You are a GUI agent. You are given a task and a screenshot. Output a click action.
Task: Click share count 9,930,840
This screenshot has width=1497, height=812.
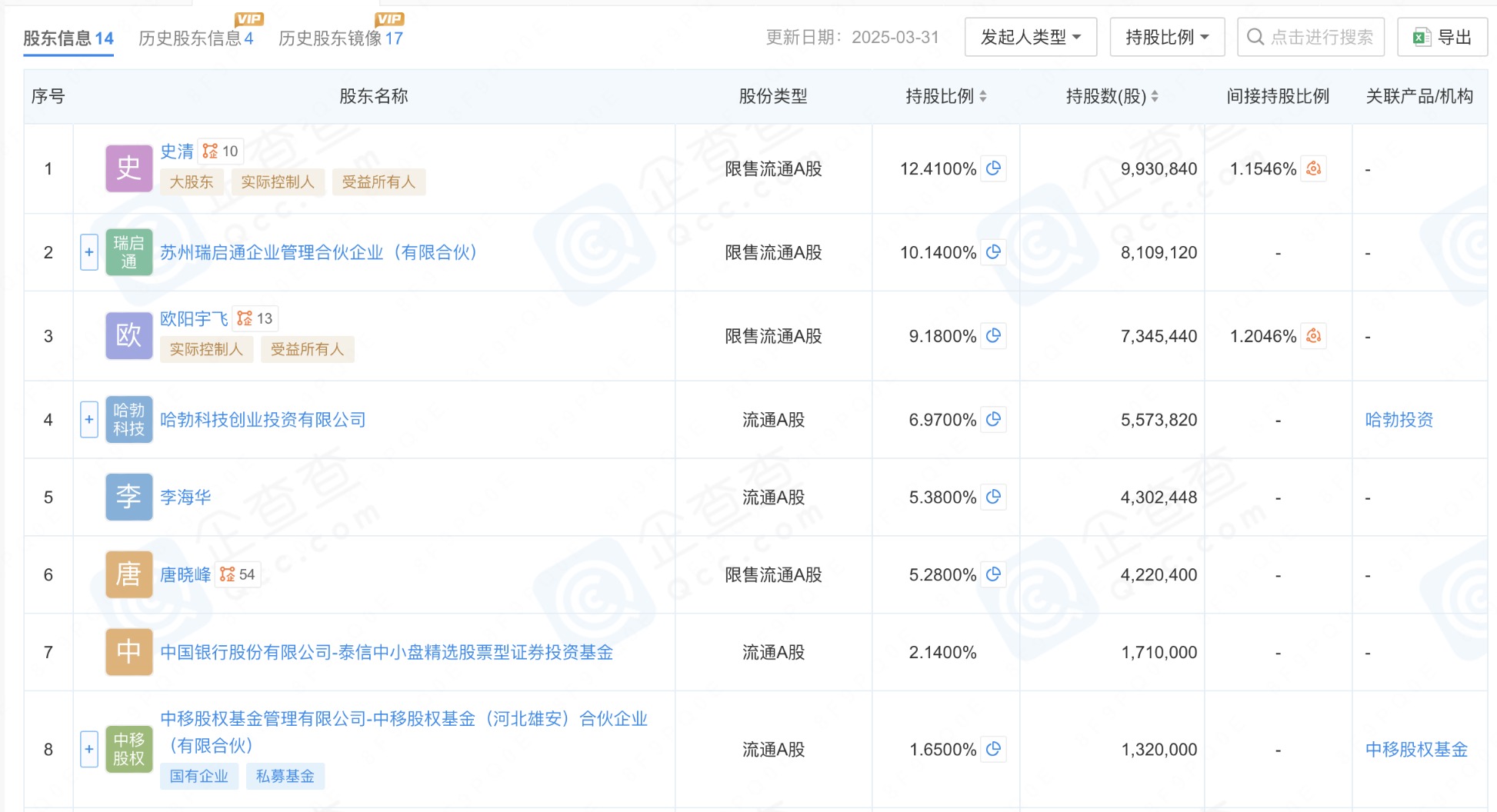(1159, 168)
